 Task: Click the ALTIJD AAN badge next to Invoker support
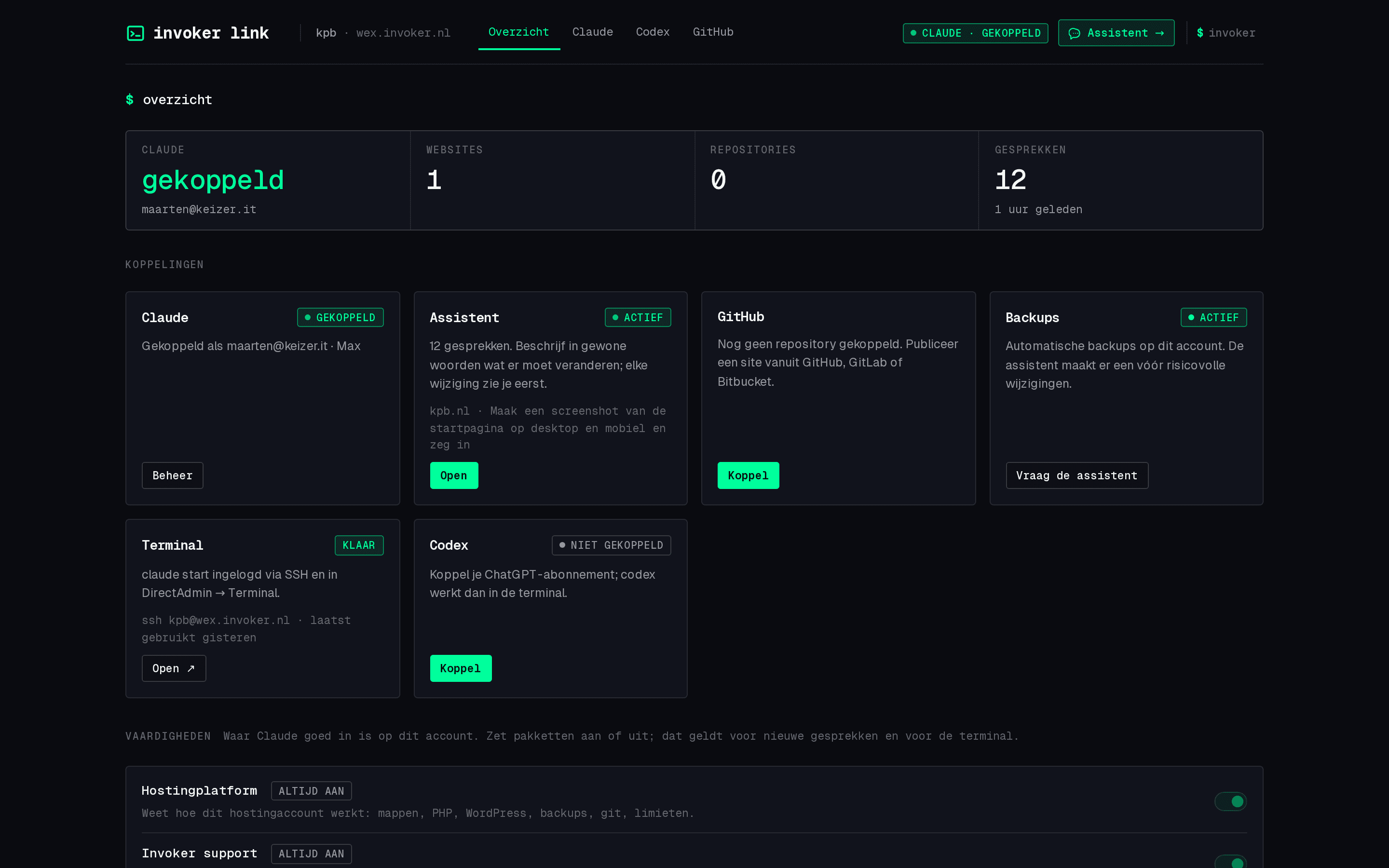(x=311, y=854)
